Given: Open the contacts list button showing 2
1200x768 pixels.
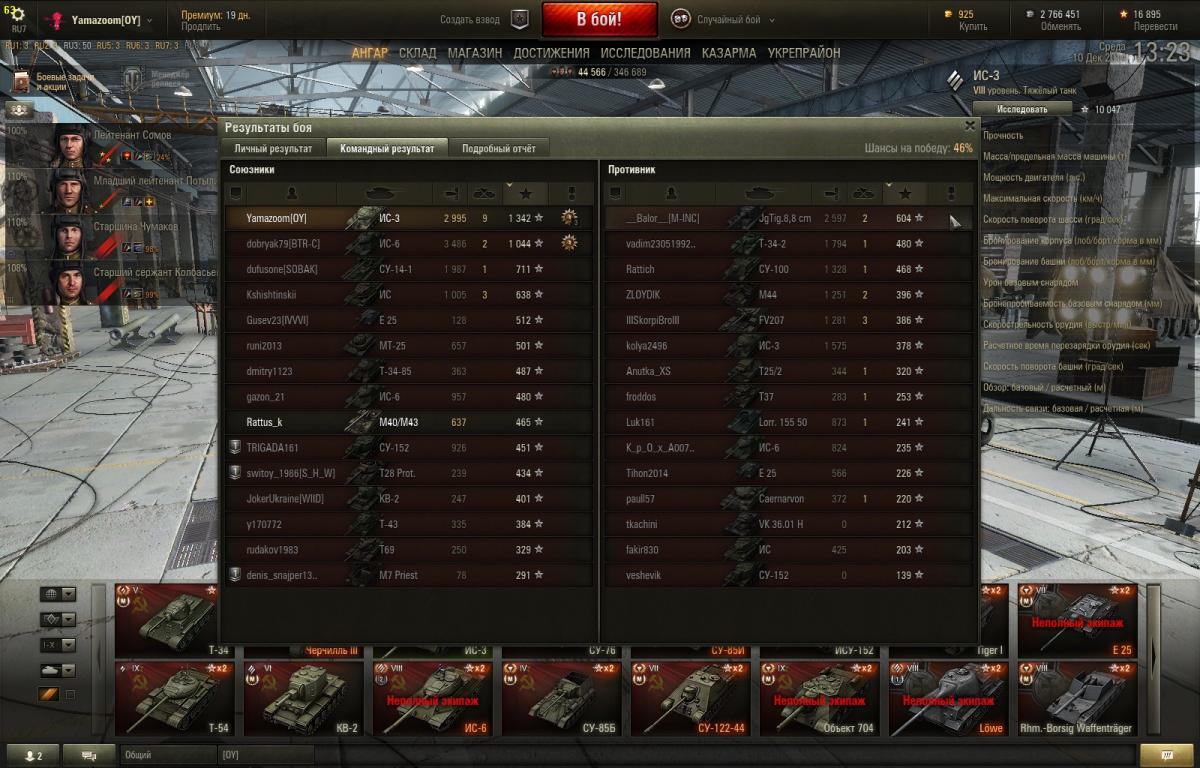Looking at the screenshot, I should point(33,755).
